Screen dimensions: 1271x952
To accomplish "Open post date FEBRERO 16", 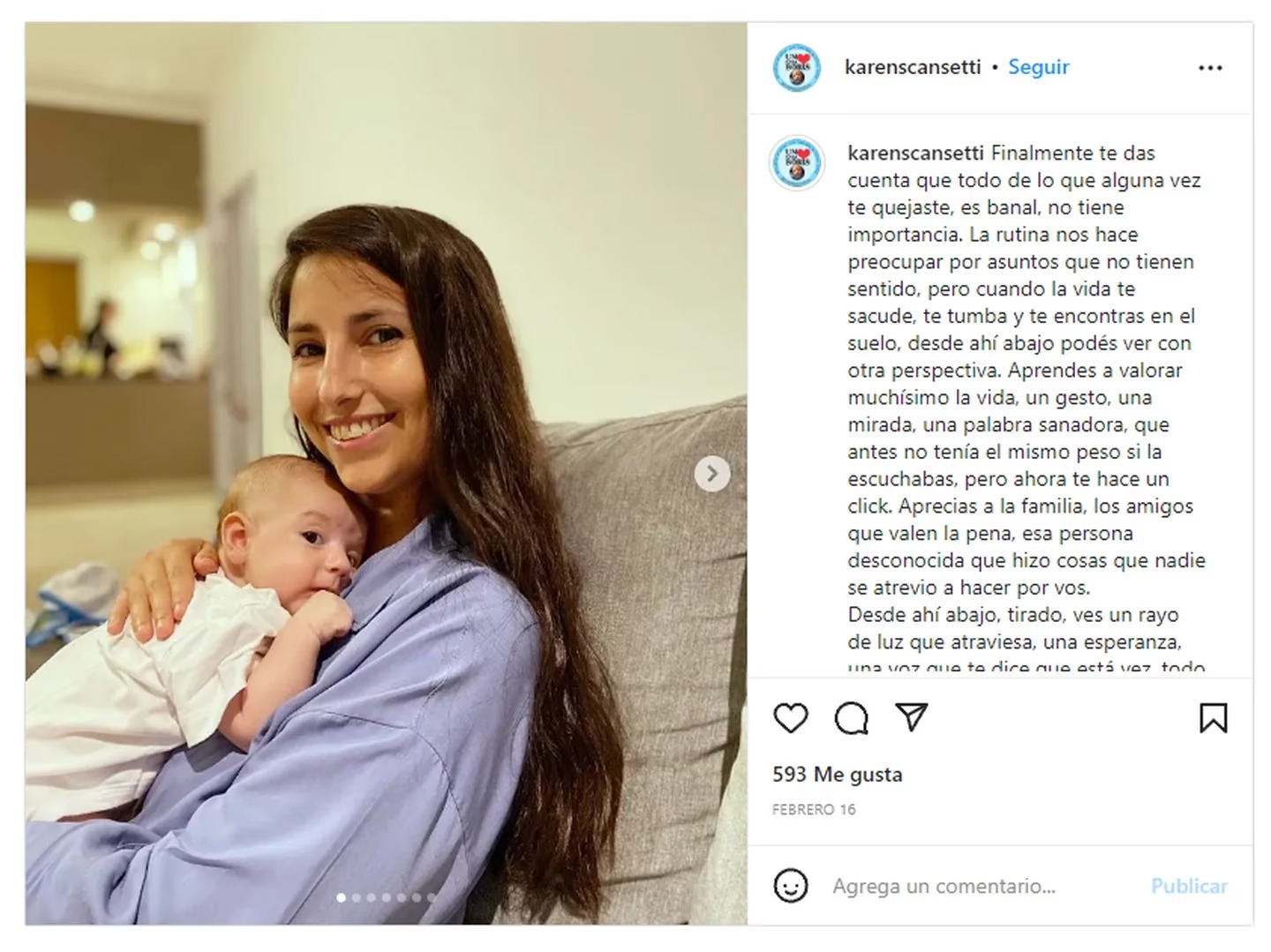I will pyautogui.click(x=814, y=809).
